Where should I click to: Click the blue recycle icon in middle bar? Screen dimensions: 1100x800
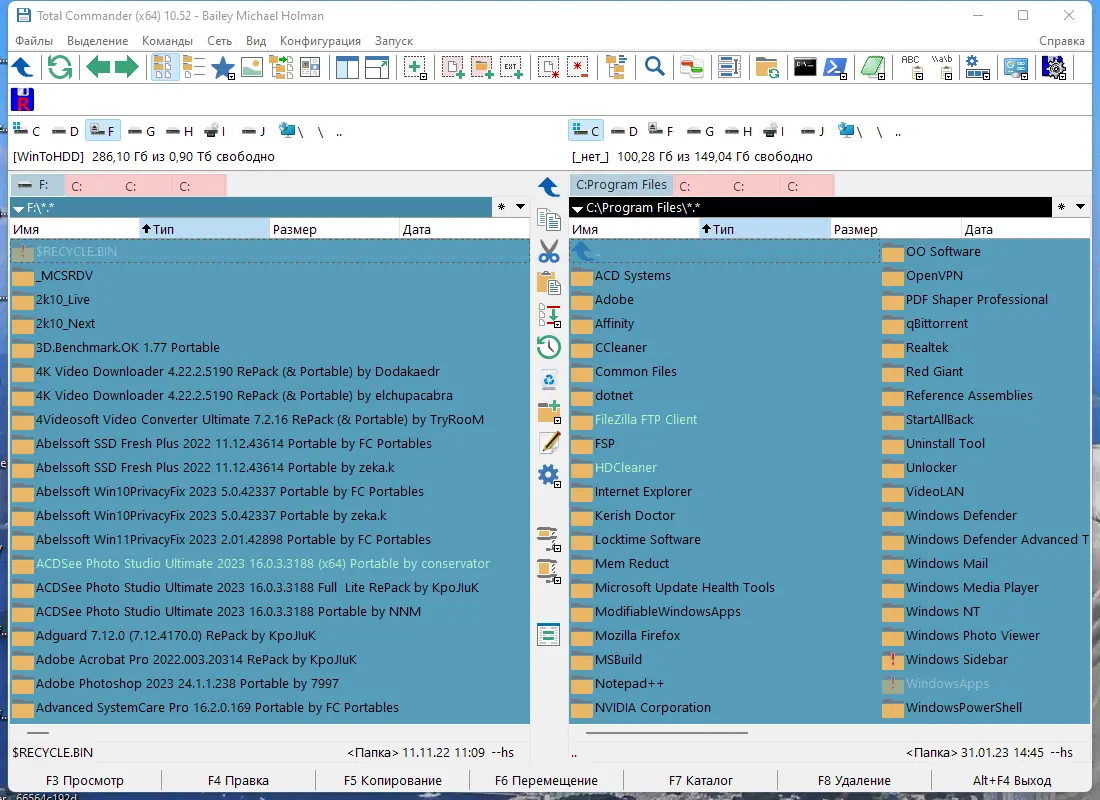[549, 380]
